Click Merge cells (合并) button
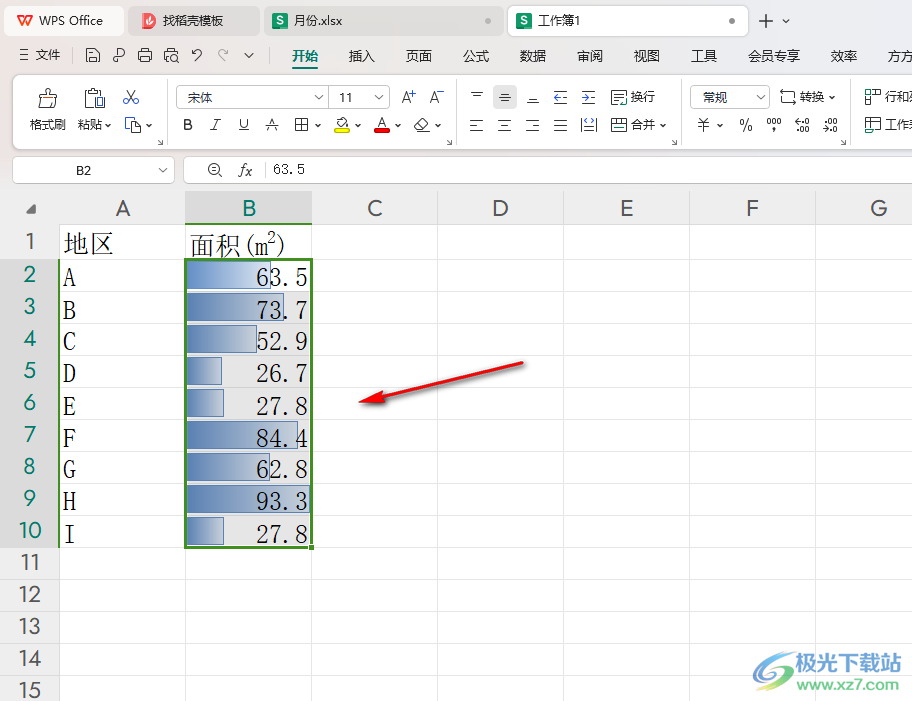This screenshot has height=701, width=912. [633, 124]
